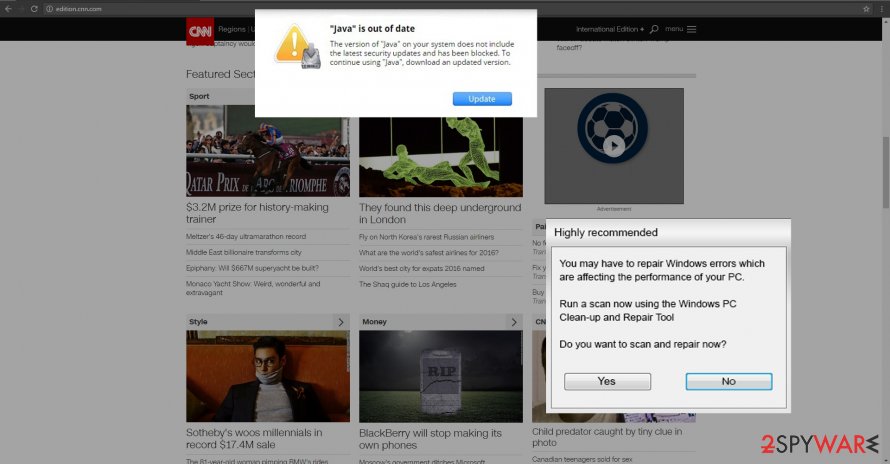
Task: Choose Yes to scan and repair
Action: click(x=607, y=382)
